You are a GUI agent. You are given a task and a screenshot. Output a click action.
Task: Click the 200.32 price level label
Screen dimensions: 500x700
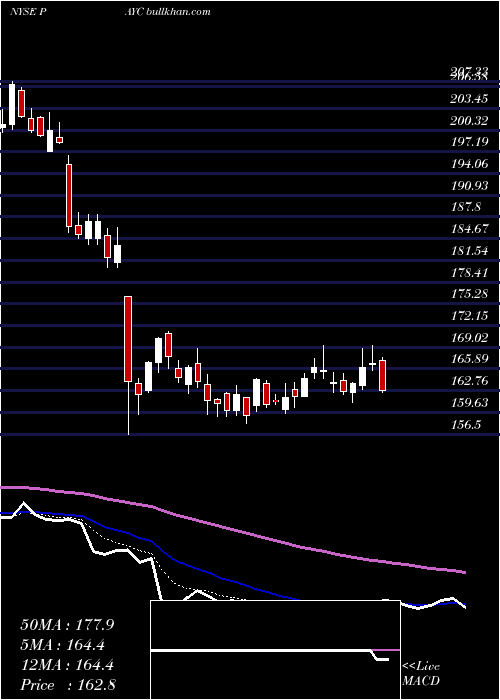coord(469,121)
